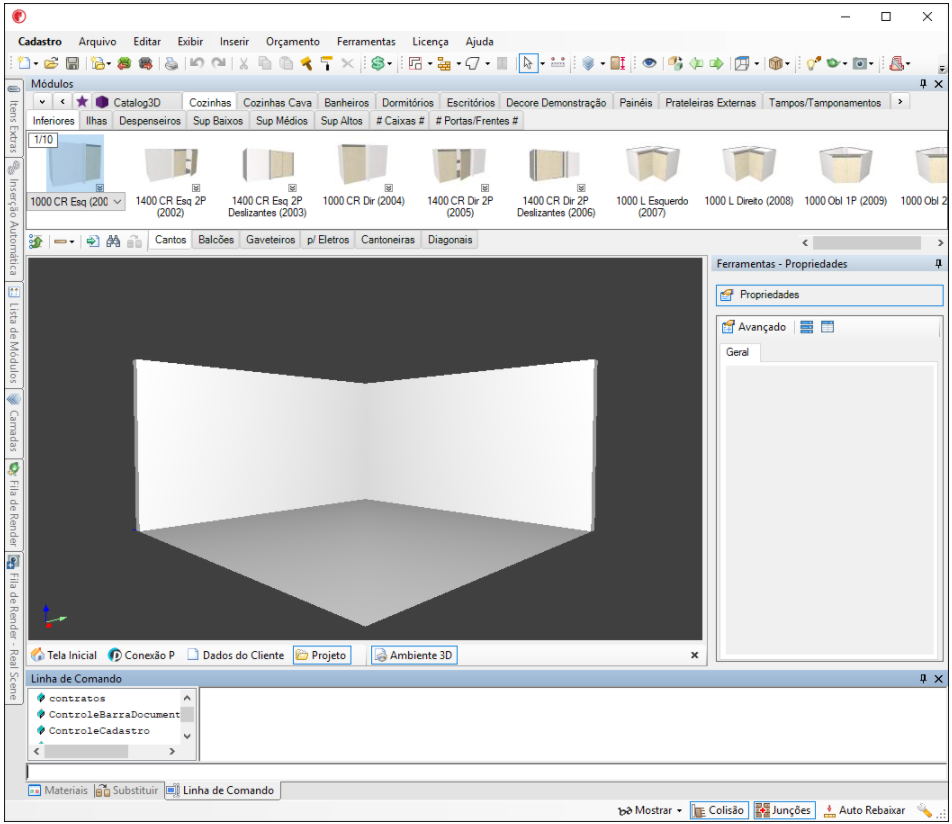Open the beige bar icon dropdown
The image size is (952, 824).
point(72,242)
